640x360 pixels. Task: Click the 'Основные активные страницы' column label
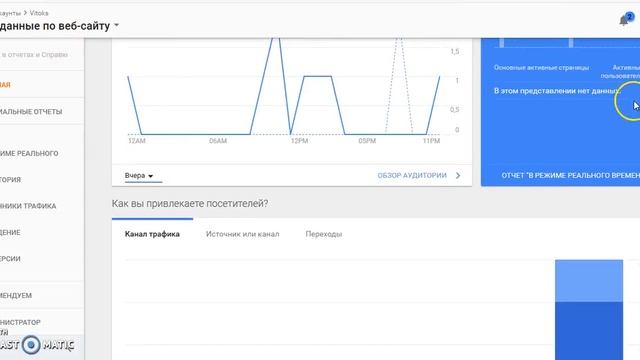coord(541,67)
